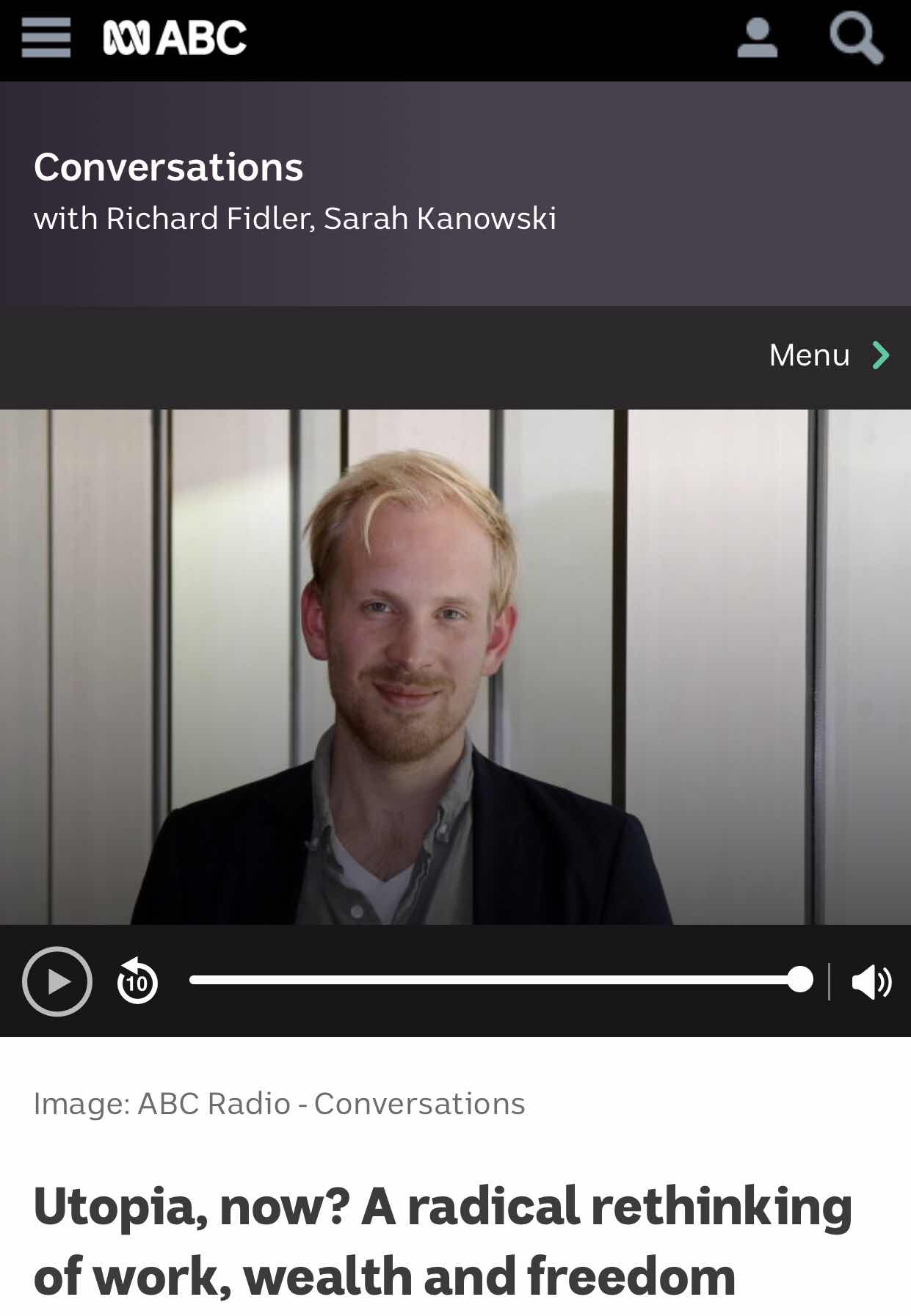This screenshot has width=911, height=1316.
Task: Open the 'Utopia, now?' article headline
Action: [443, 1241]
